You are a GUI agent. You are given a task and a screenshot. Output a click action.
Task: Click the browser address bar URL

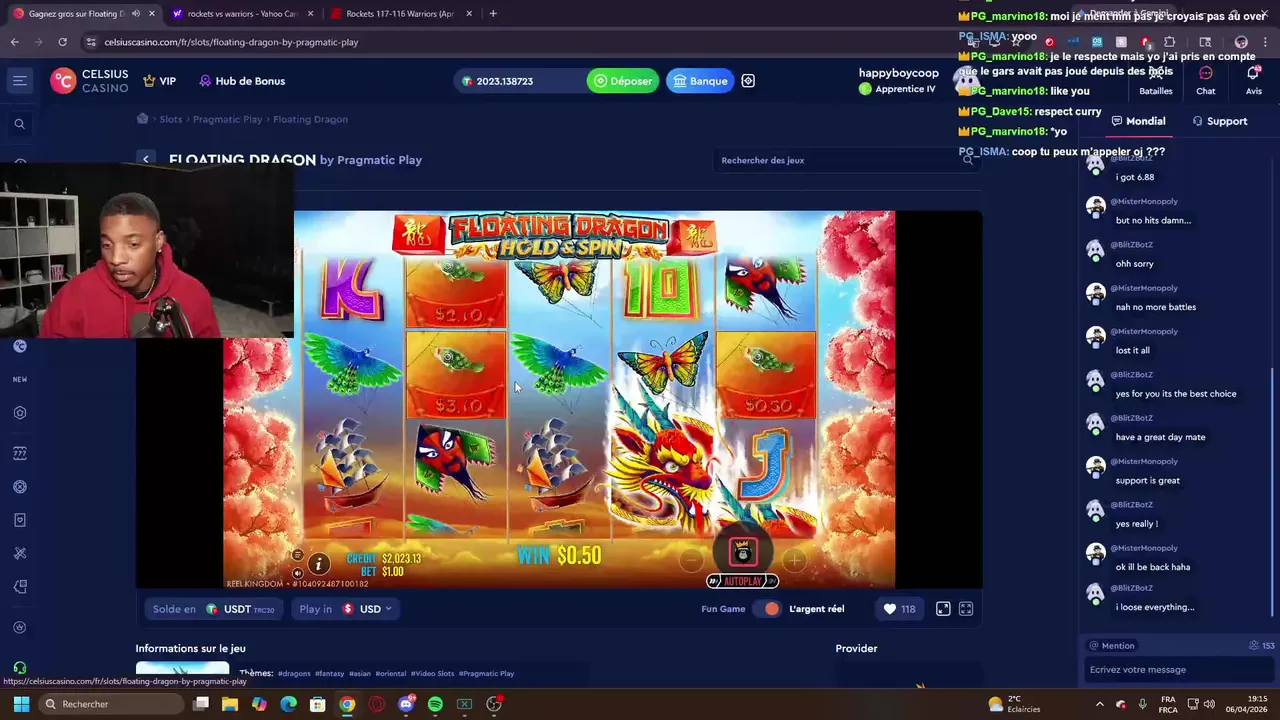click(231, 42)
